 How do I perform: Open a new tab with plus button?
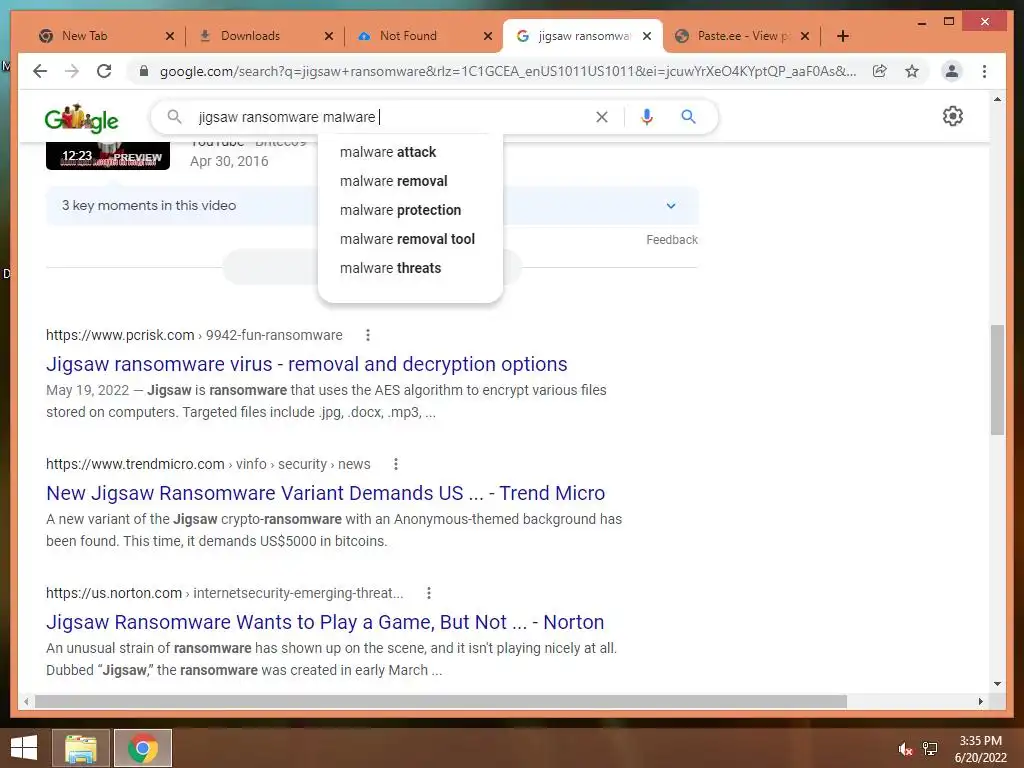tap(842, 36)
